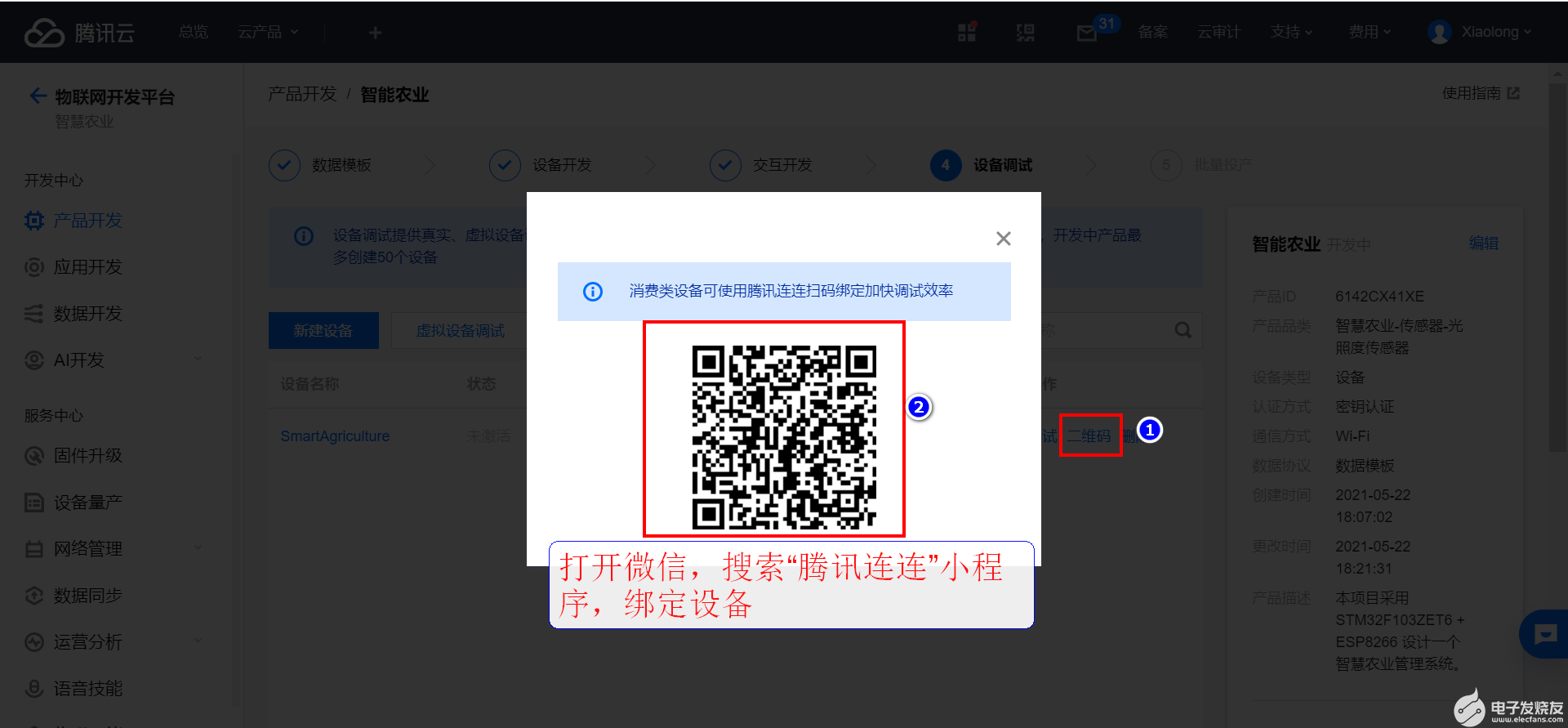Click the 产品开发 sidebar chip icon

point(34,221)
